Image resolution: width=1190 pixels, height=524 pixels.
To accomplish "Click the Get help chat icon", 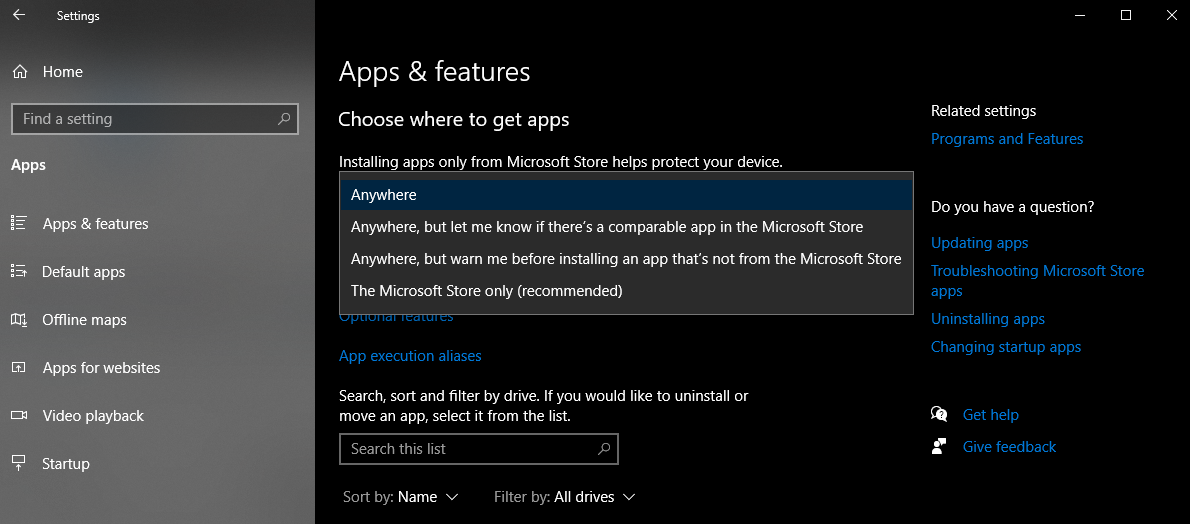I will [x=939, y=415].
